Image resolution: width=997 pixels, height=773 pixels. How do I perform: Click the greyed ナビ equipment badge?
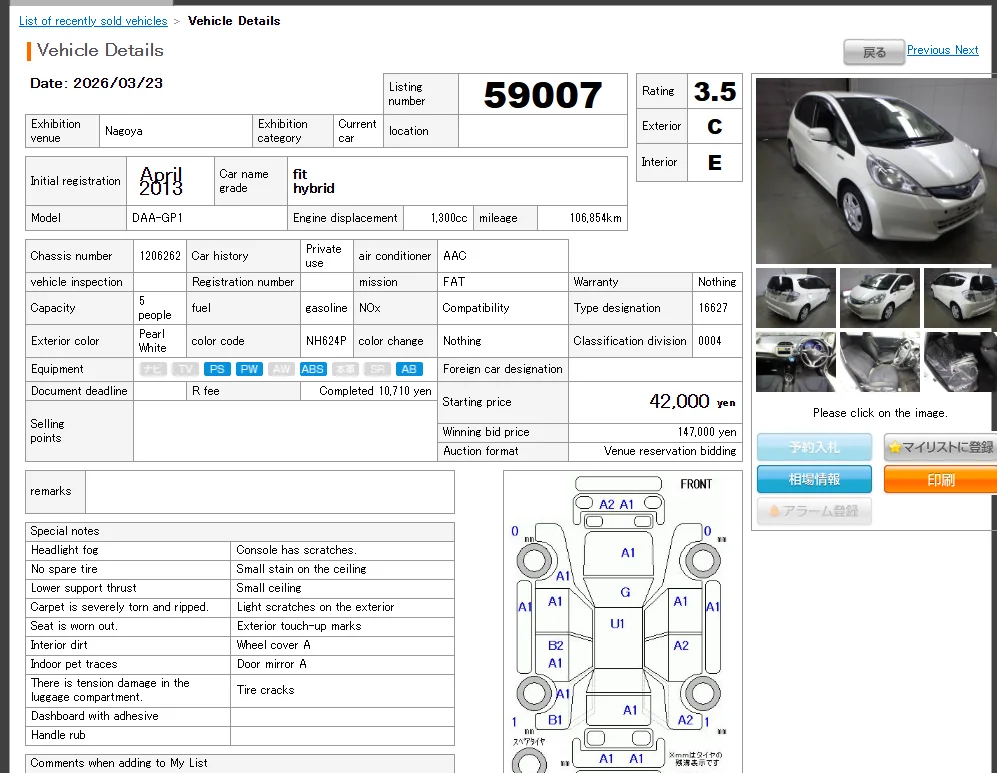tap(153, 369)
